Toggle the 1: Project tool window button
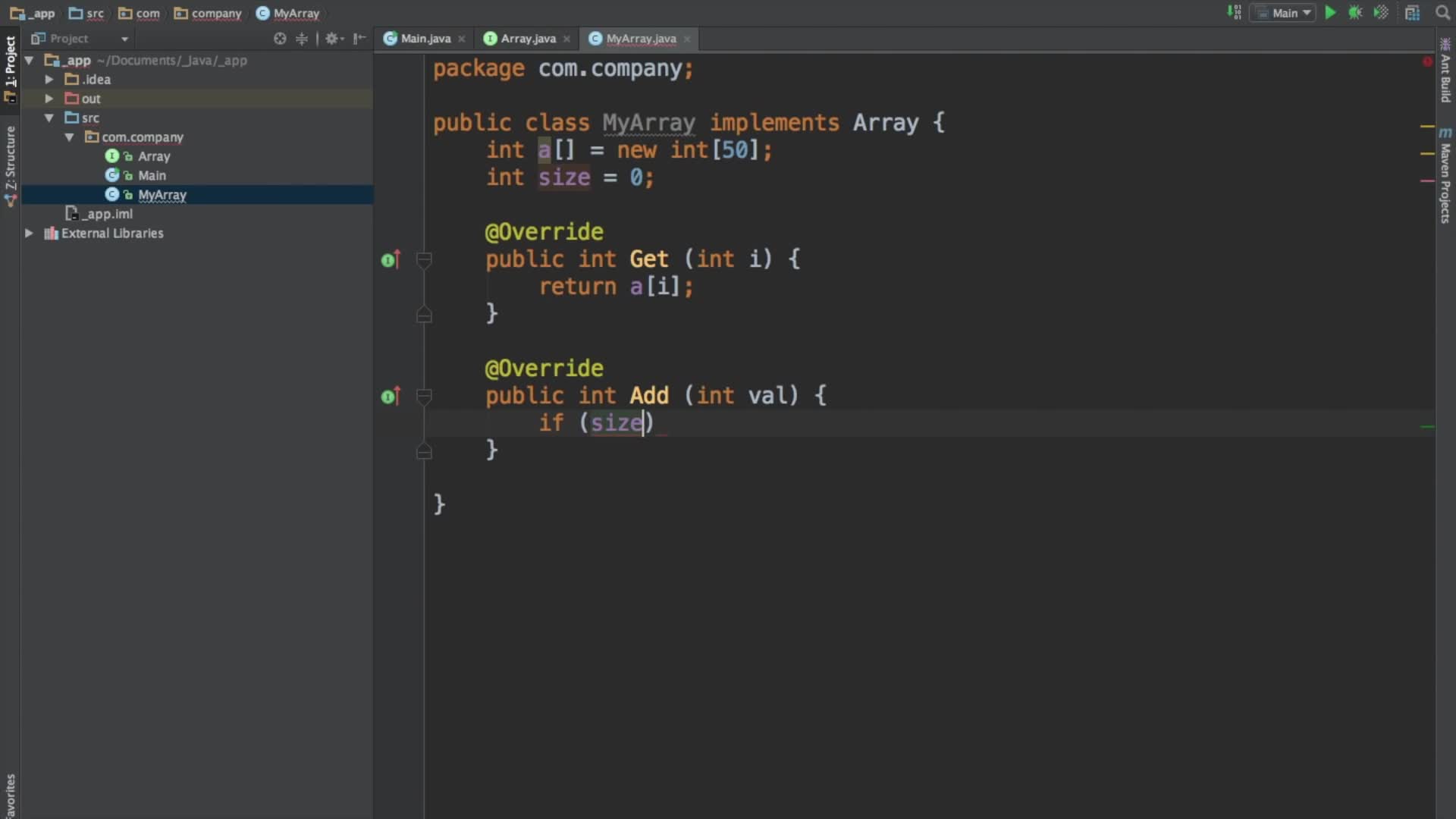 click(10, 68)
